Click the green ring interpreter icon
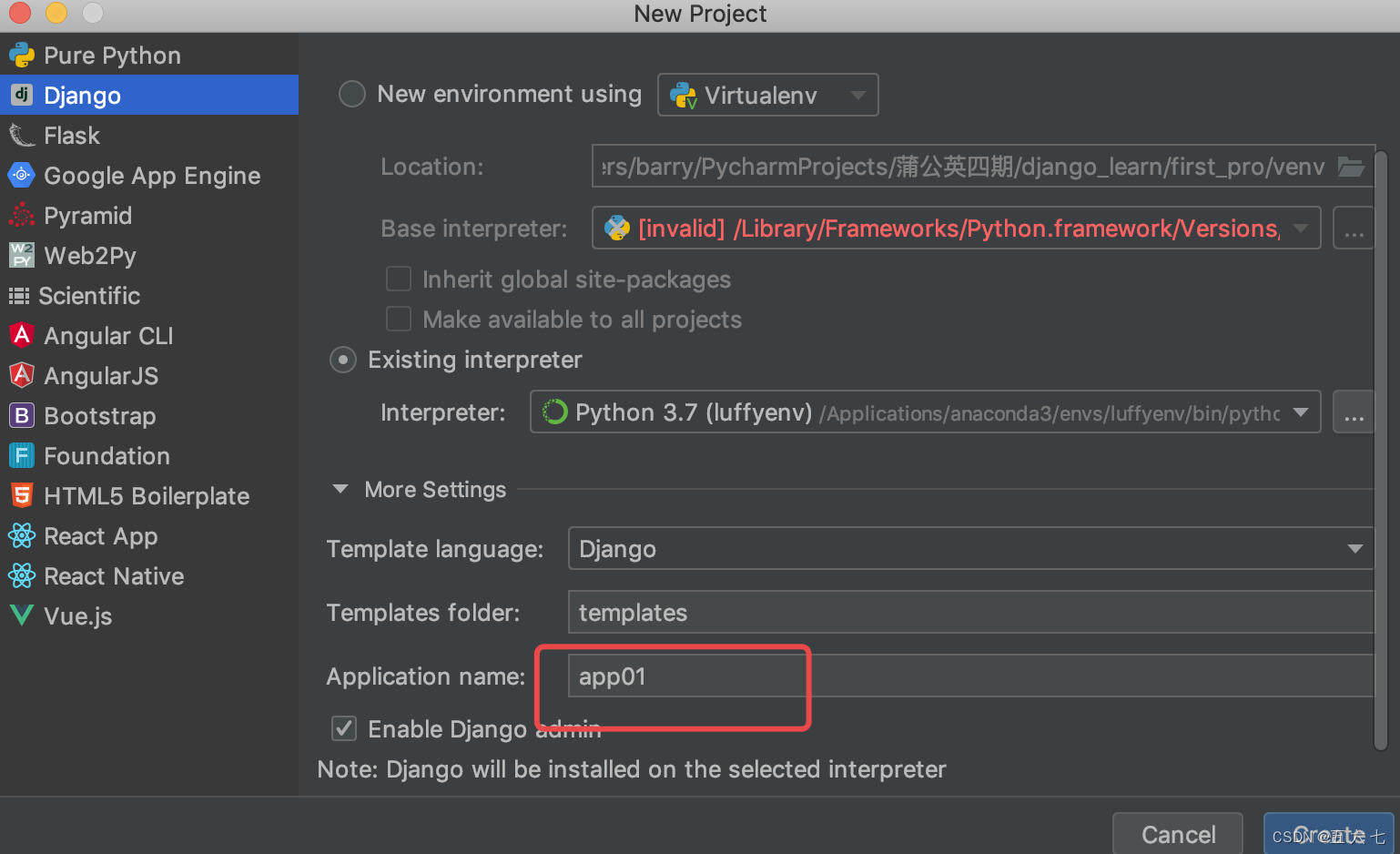Screen dimensions: 1400x854 click(555, 412)
